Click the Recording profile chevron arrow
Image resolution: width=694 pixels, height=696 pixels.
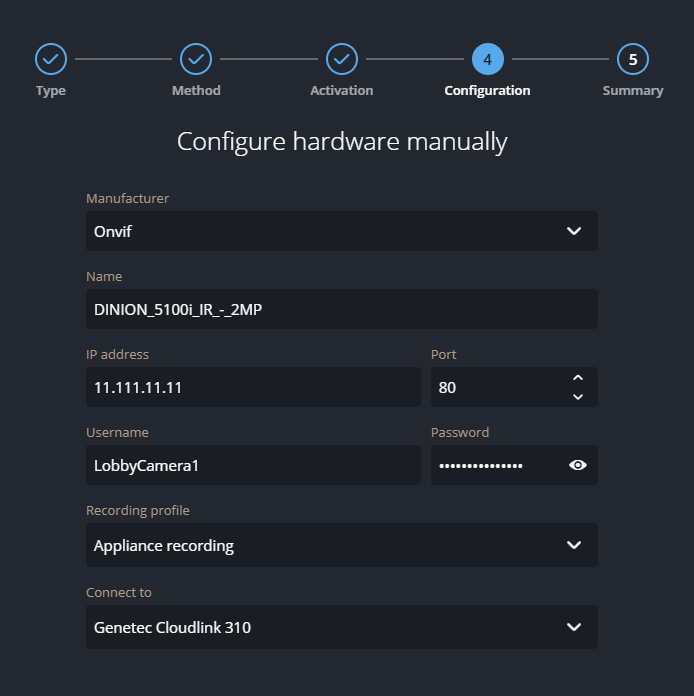coord(574,545)
